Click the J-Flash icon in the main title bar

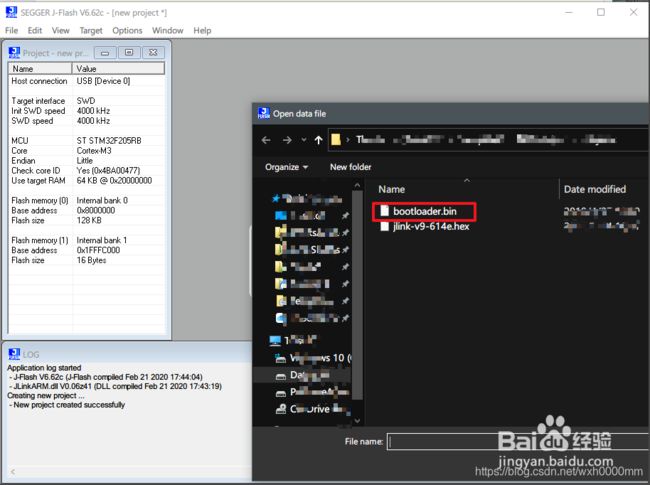click(11, 12)
